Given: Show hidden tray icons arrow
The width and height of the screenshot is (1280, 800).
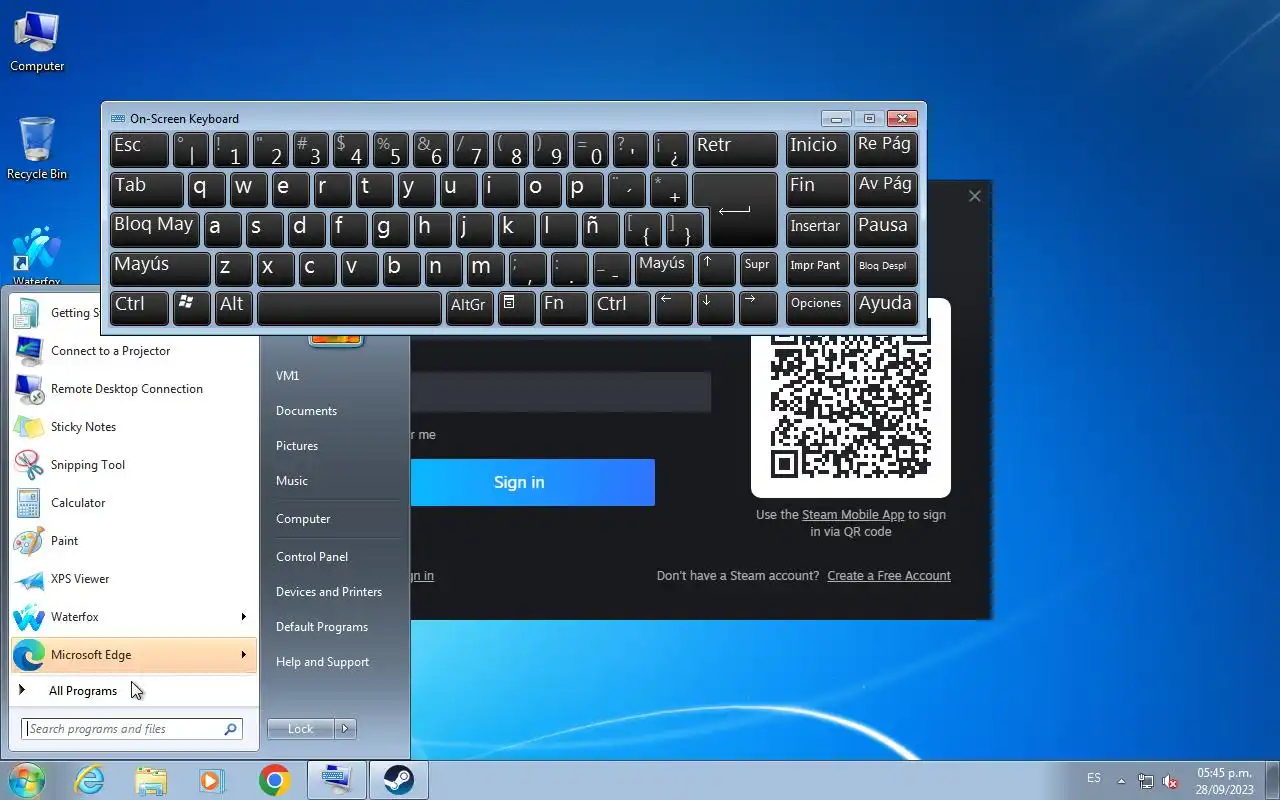Looking at the screenshot, I should pyautogui.click(x=1121, y=781).
